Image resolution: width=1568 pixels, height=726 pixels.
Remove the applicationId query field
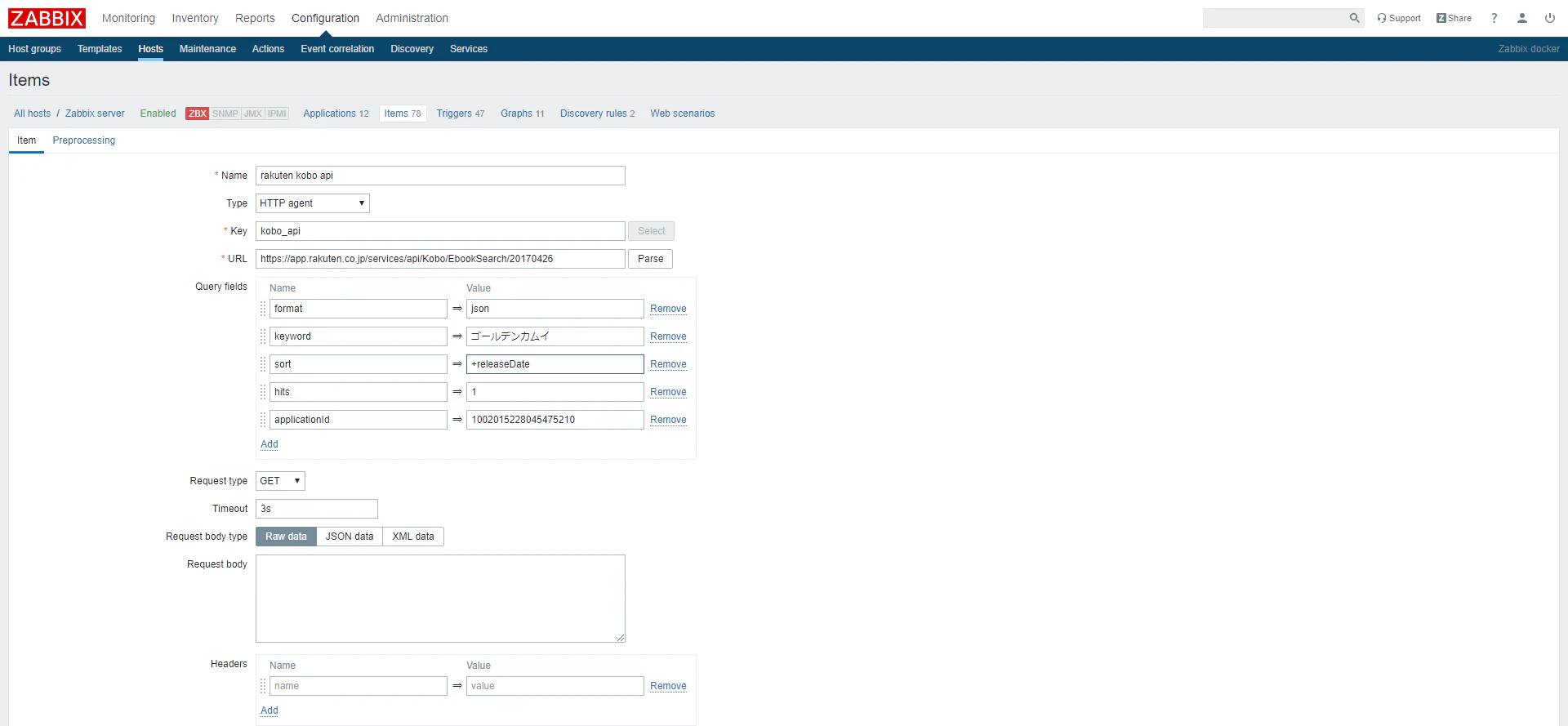[x=668, y=420]
